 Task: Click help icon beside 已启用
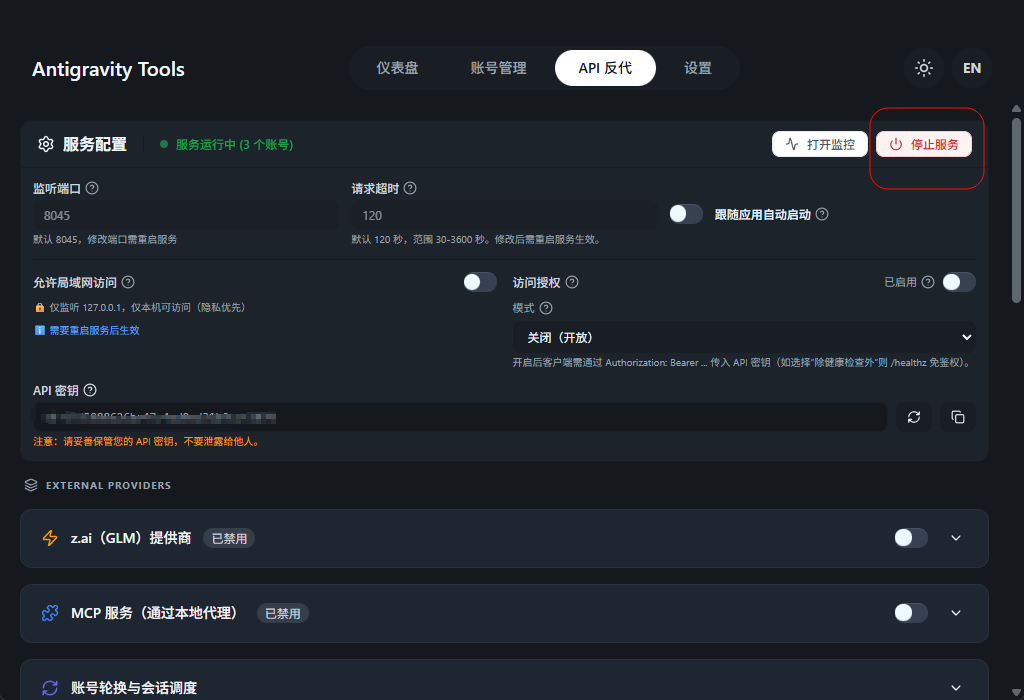pos(928,282)
